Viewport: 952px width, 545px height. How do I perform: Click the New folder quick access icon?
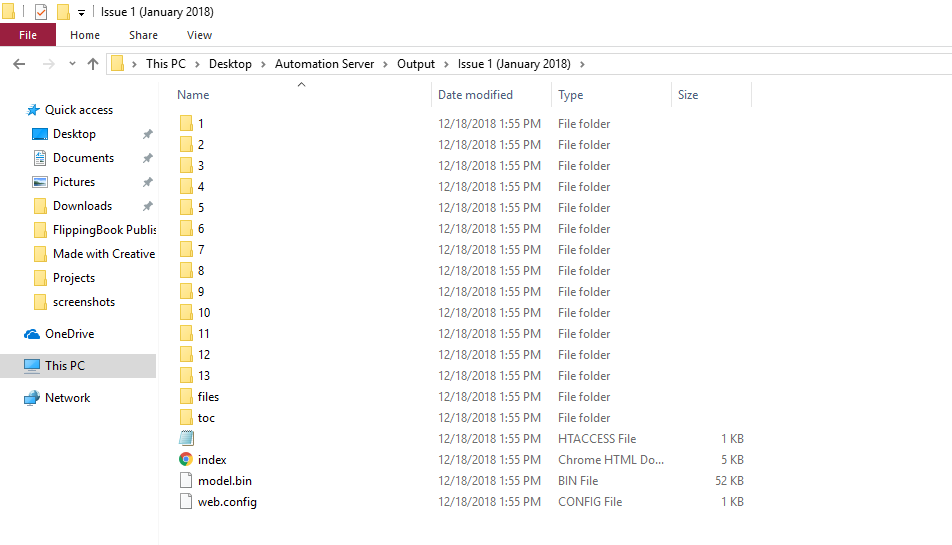63,12
